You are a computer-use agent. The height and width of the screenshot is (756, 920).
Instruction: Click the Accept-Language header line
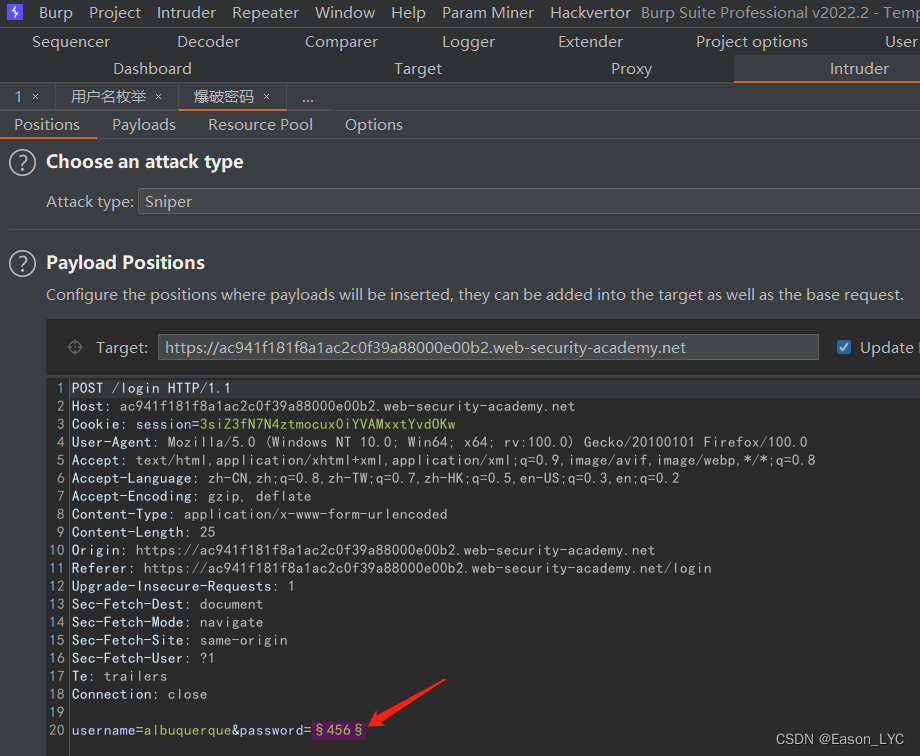tap(376, 478)
